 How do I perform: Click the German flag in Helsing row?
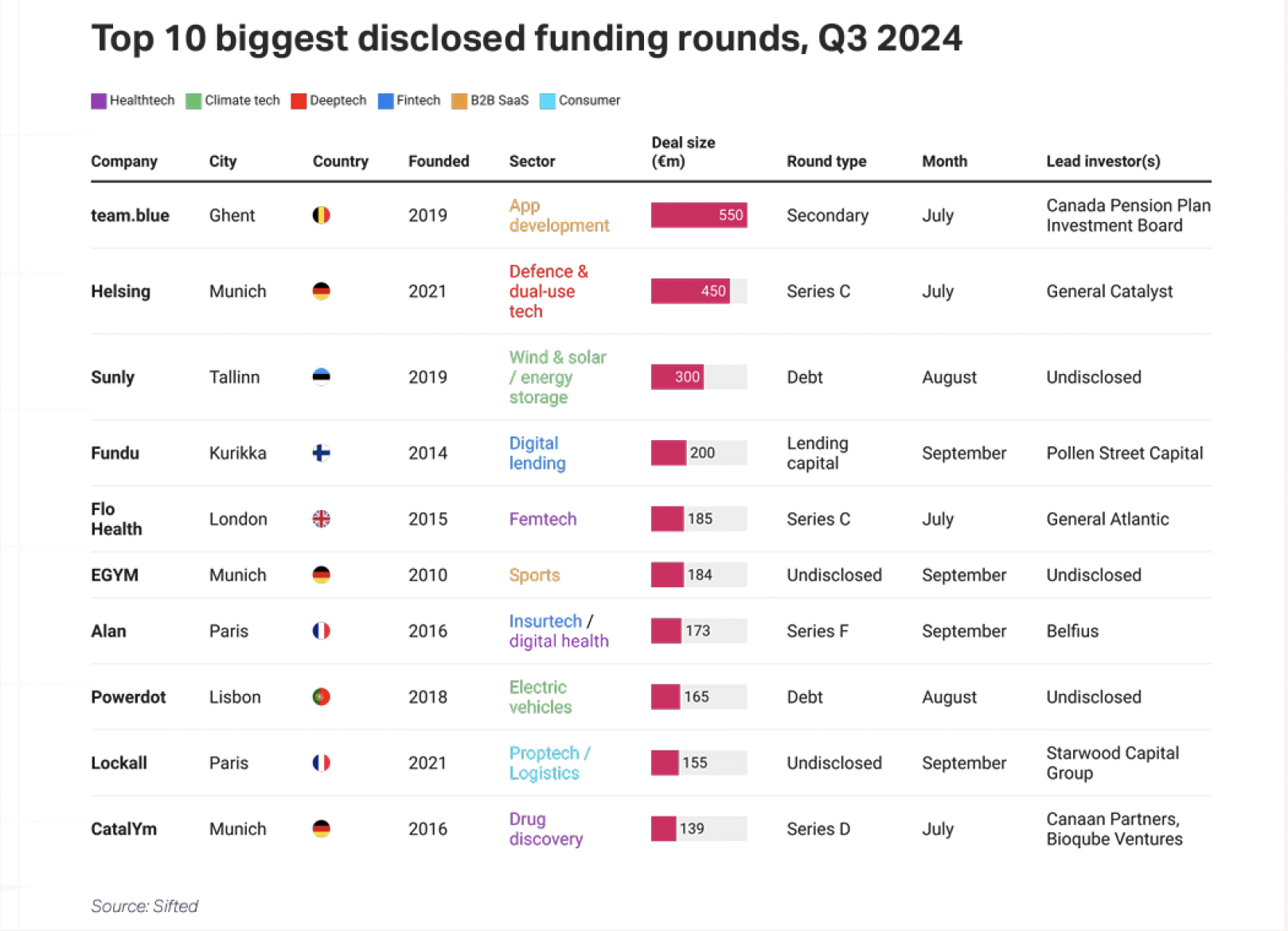[x=321, y=291]
